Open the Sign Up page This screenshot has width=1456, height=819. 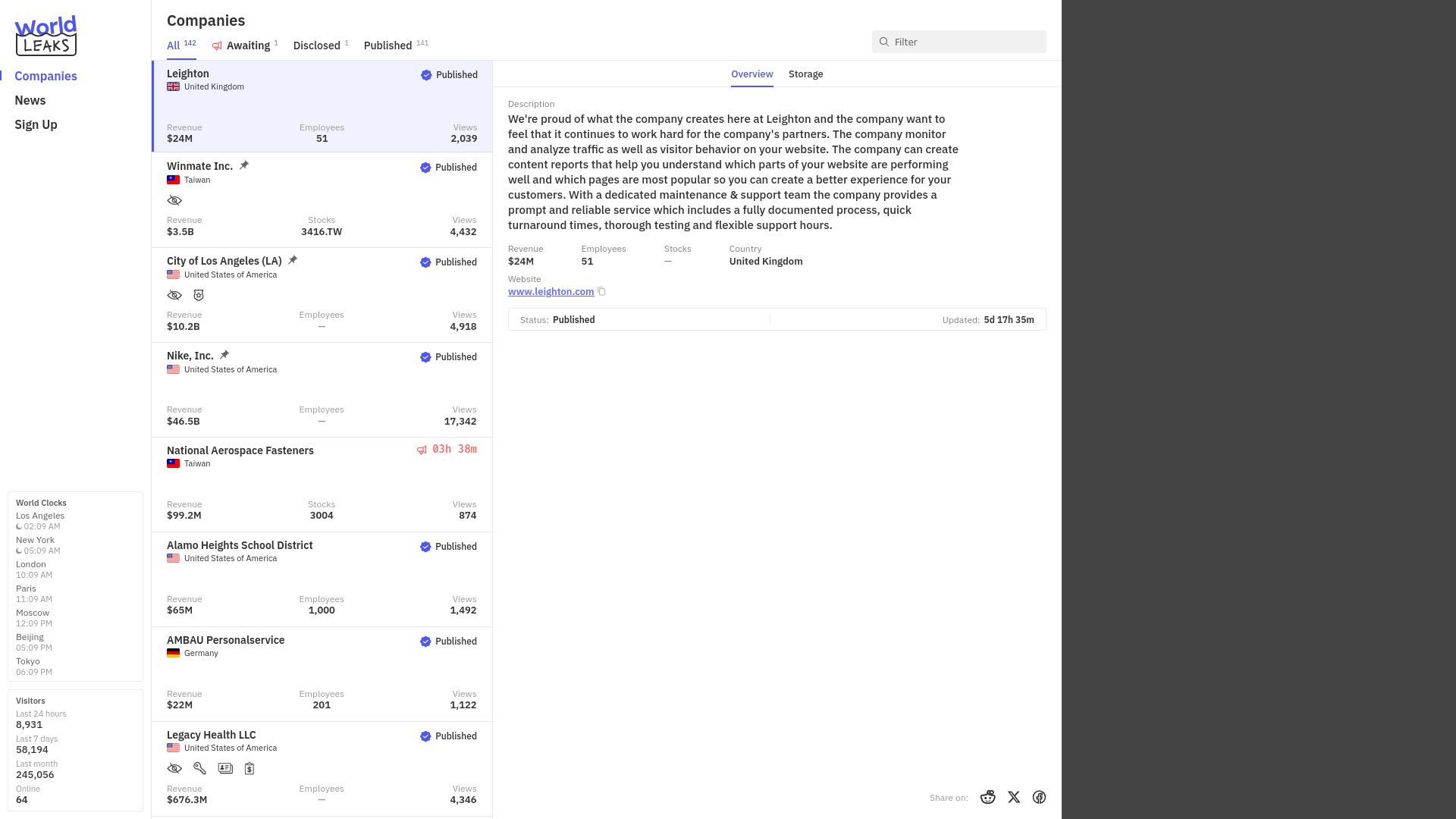click(36, 124)
